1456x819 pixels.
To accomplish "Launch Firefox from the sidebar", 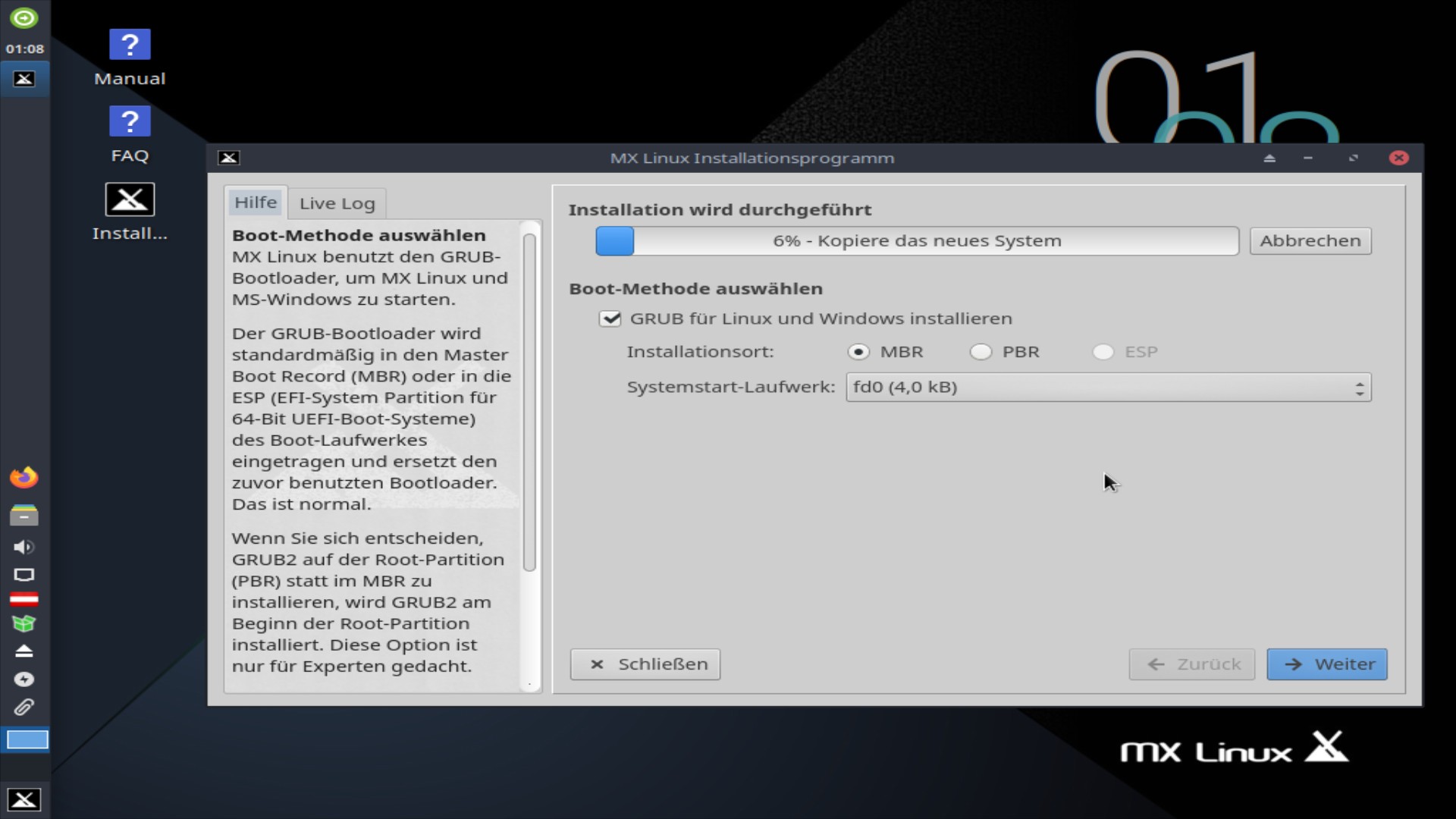I will tap(24, 477).
